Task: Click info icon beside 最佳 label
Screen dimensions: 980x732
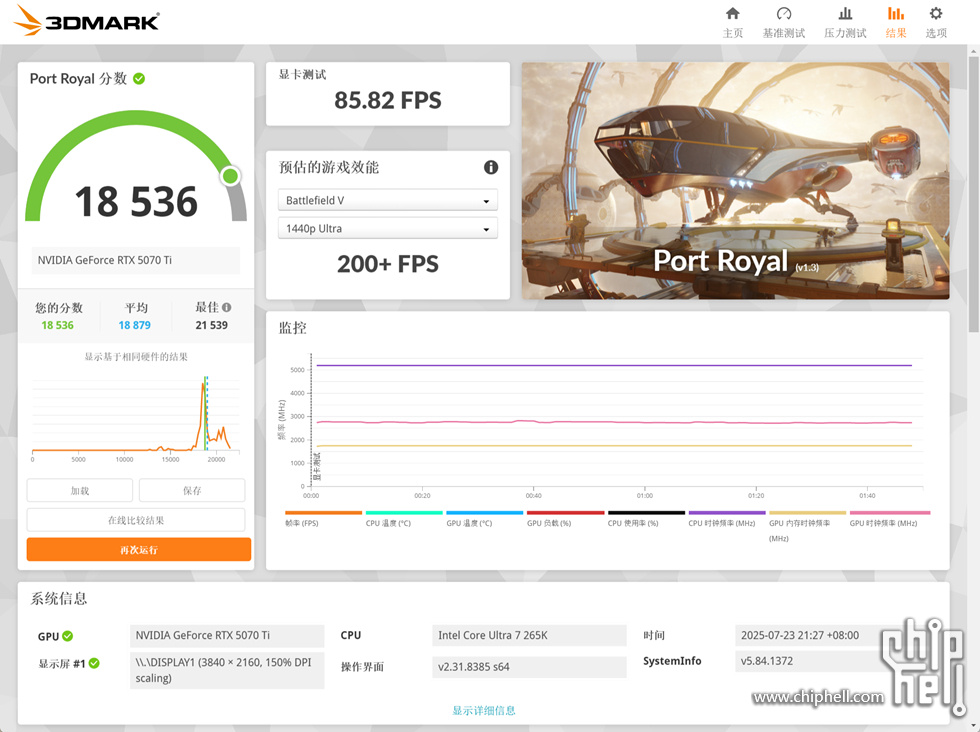Action: pyautogui.click(x=227, y=307)
